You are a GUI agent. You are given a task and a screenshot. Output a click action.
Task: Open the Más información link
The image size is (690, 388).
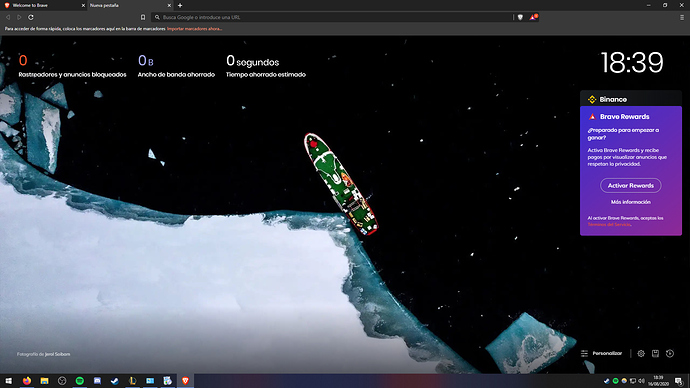[631, 202]
